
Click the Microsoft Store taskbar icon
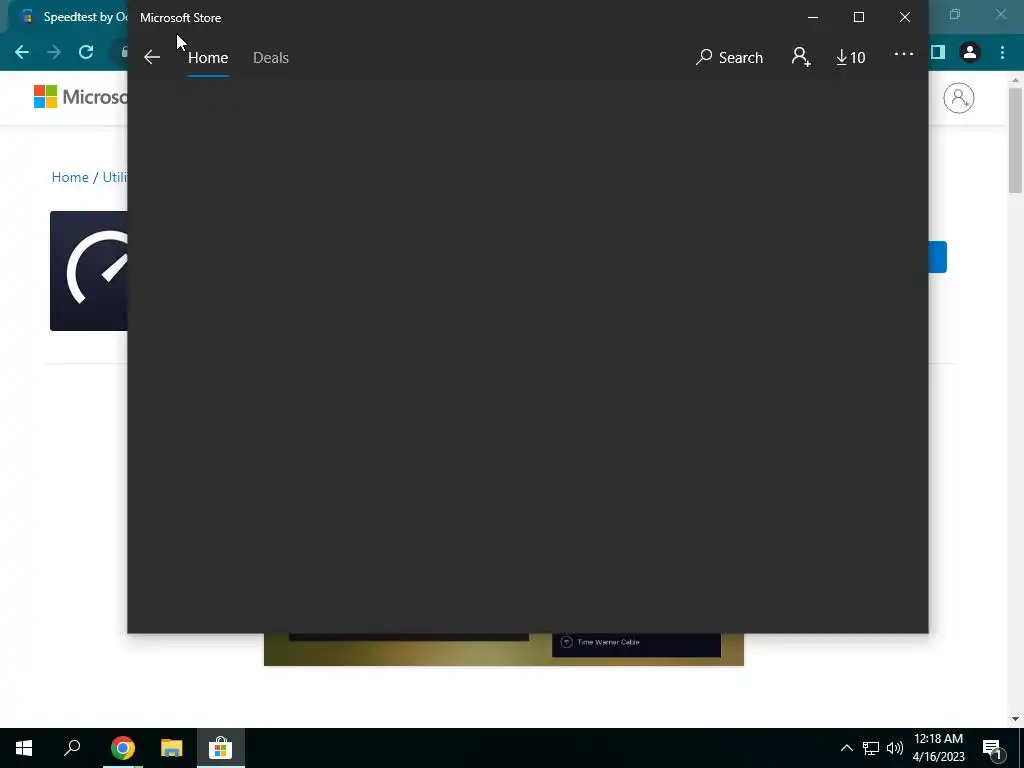(221, 748)
